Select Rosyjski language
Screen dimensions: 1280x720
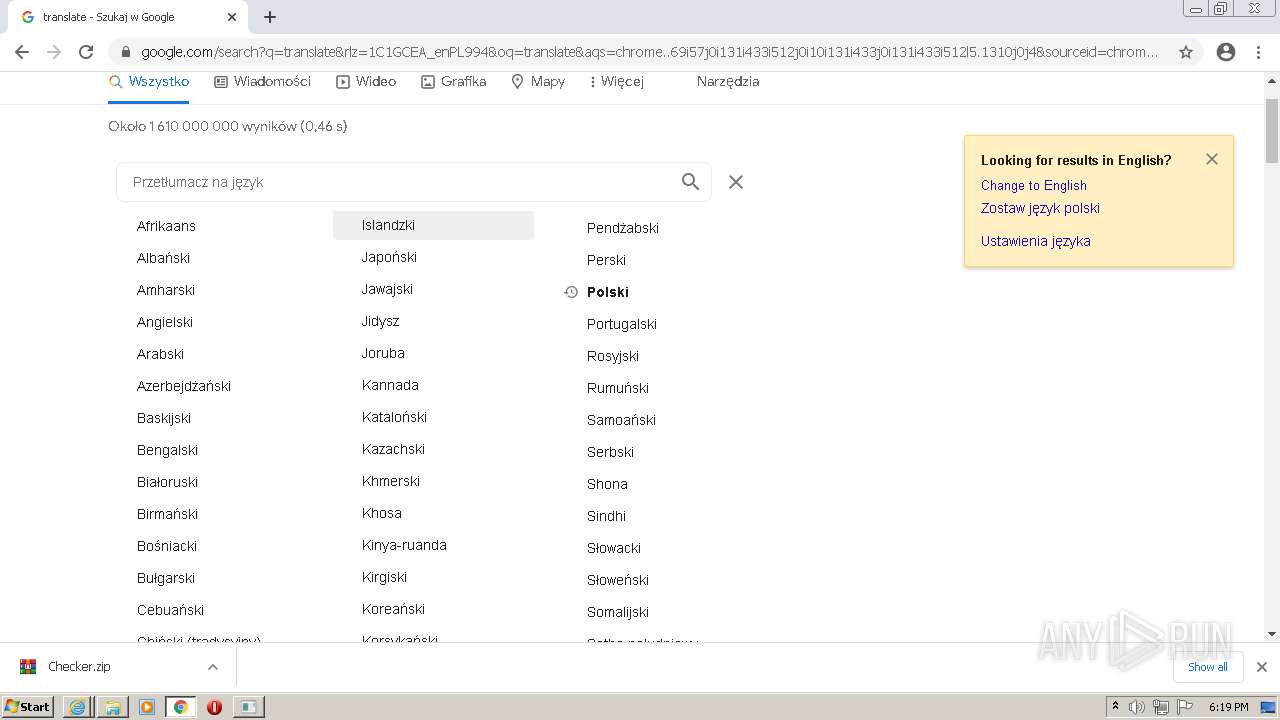(x=613, y=356)
